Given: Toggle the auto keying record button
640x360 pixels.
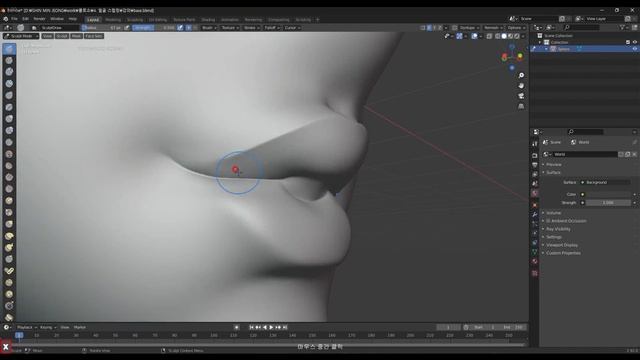Looking at the screenshot, I should coord(237,327).
